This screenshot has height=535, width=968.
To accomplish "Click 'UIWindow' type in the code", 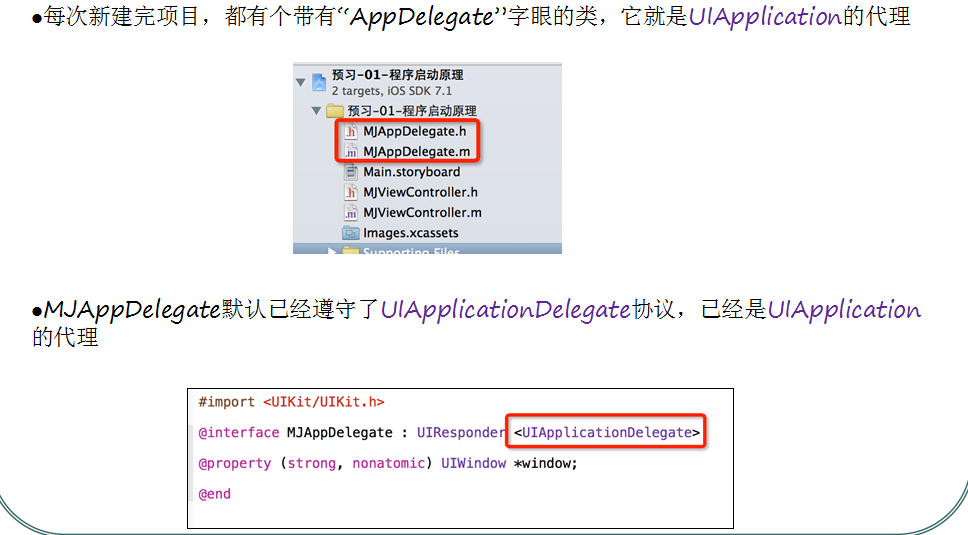I will (x=474, y=463).
